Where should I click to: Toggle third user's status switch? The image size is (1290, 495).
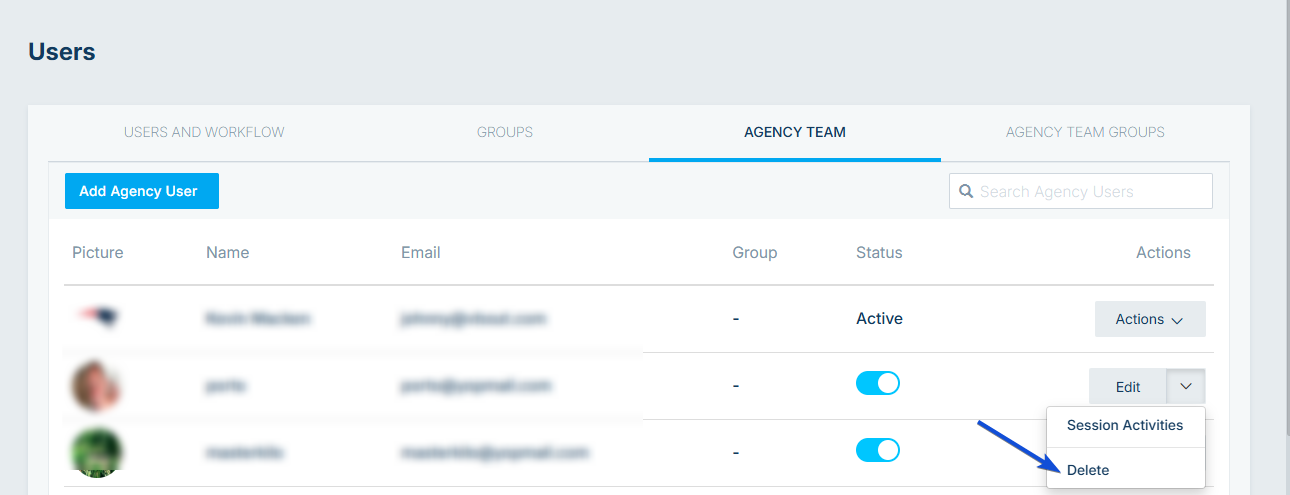[x=878, y=451]
